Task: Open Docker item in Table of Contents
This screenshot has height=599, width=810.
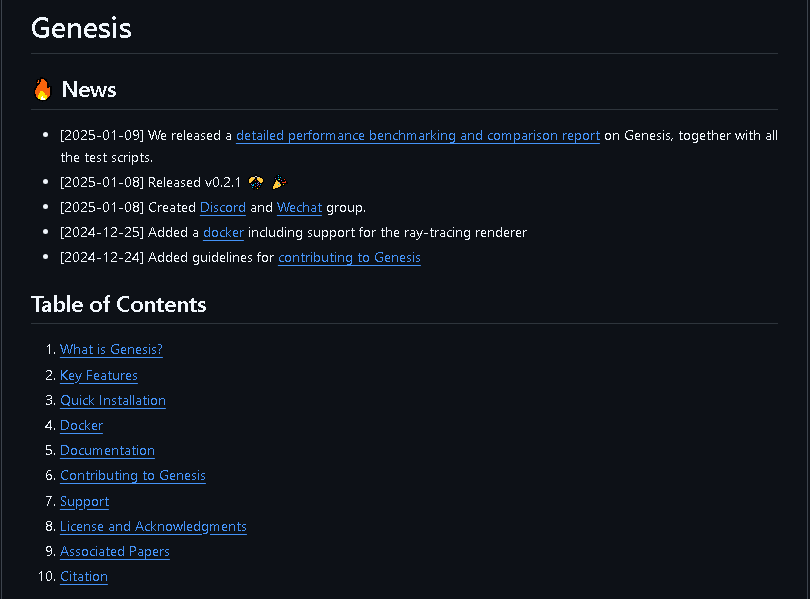Action: coord(81,425)
